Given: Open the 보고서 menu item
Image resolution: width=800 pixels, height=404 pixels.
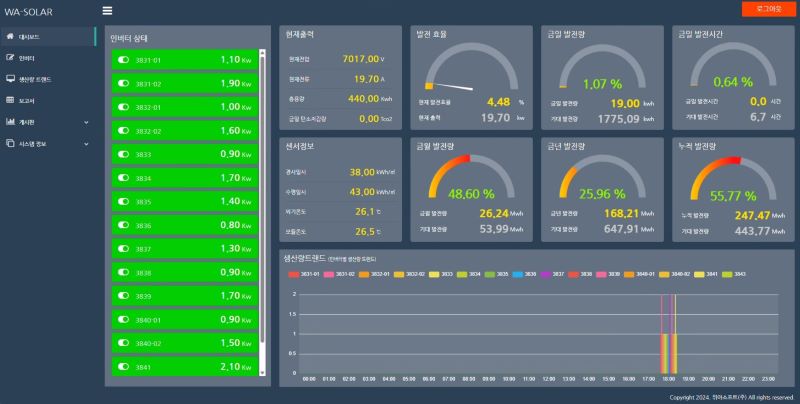Looking at the screenshot, I should pos(27,100).
